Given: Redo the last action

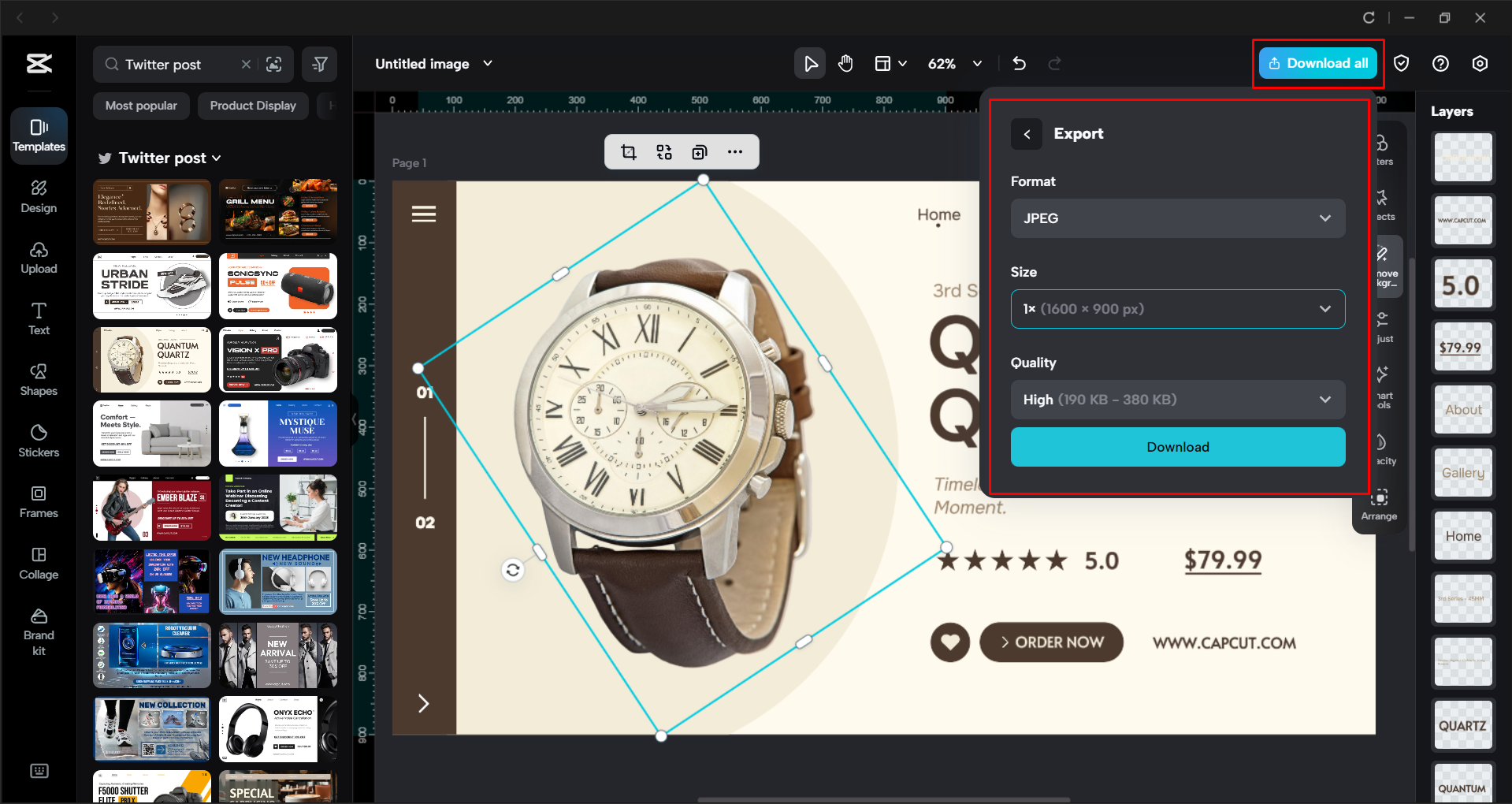Looking at the screenshot, I should [x=1054, y=63].
